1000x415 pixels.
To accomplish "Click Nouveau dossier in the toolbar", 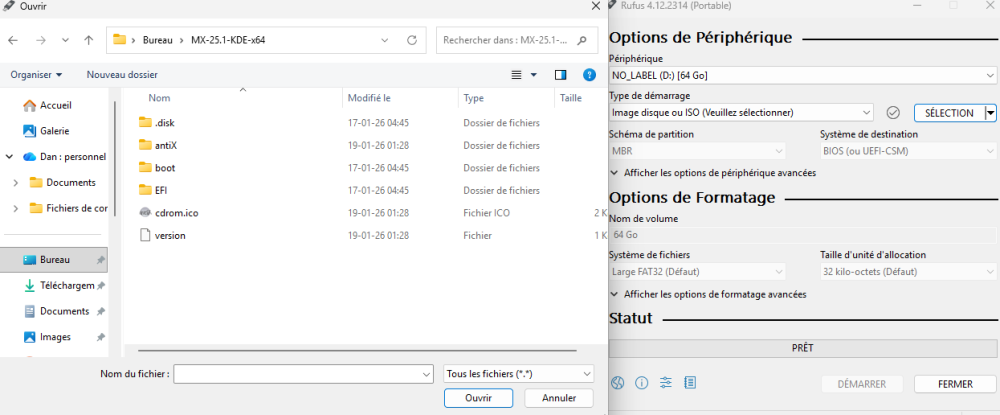I will click(x=122, y=74).
